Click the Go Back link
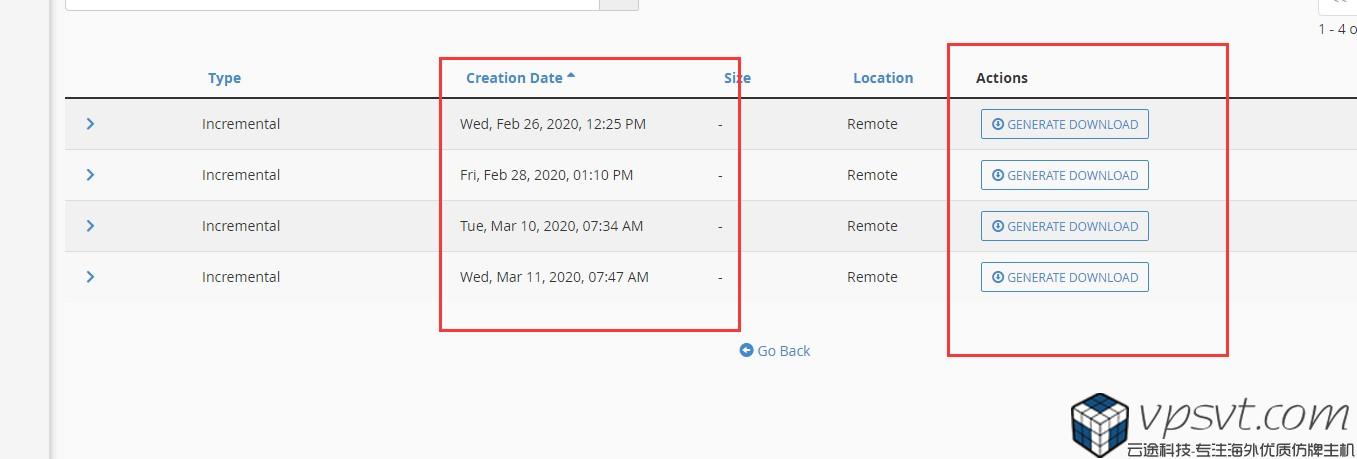Viewport: 1357px width, 459px height. [x=784, y=351]
